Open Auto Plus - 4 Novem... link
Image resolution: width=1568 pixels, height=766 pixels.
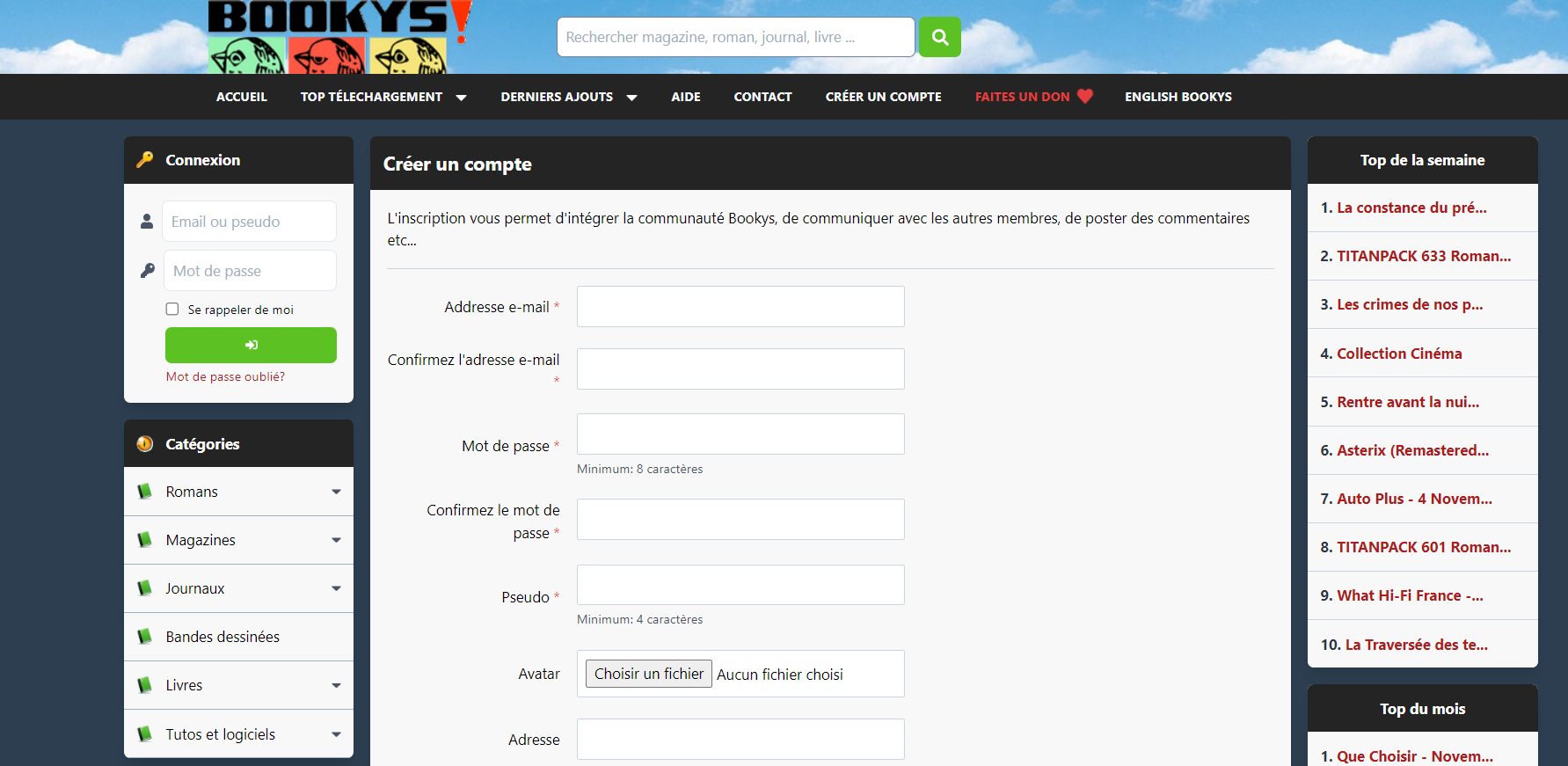click(1414, 499)
